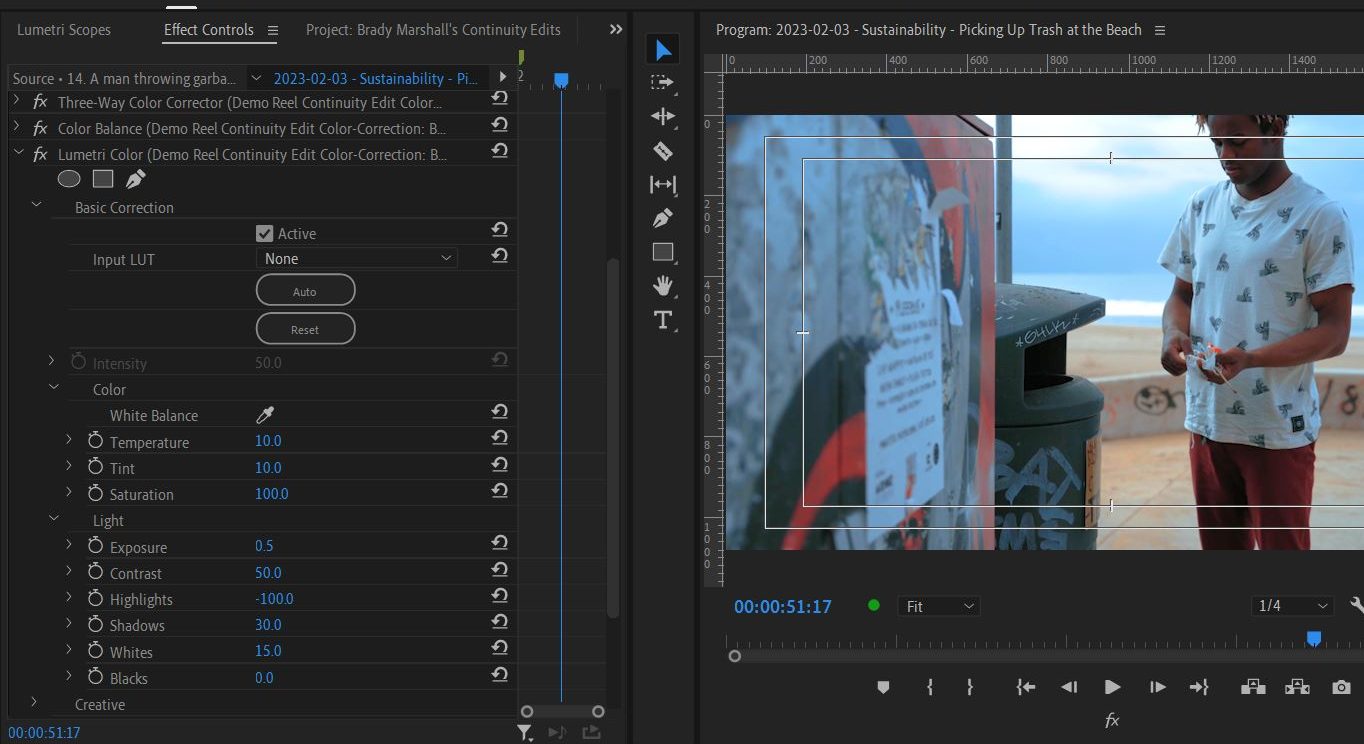Open the source clip dropdown arrow

[x=256, y=78]
